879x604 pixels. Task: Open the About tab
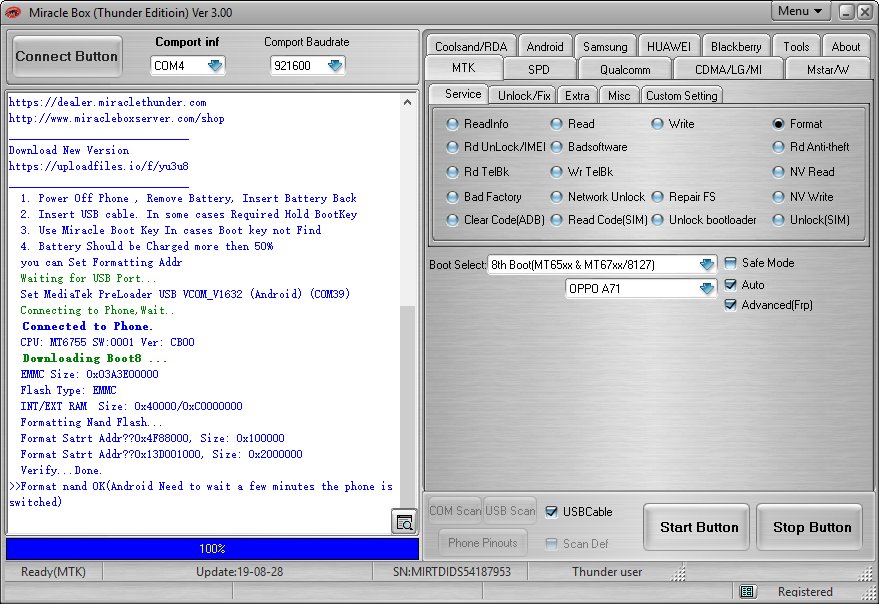tap(845, 47)
